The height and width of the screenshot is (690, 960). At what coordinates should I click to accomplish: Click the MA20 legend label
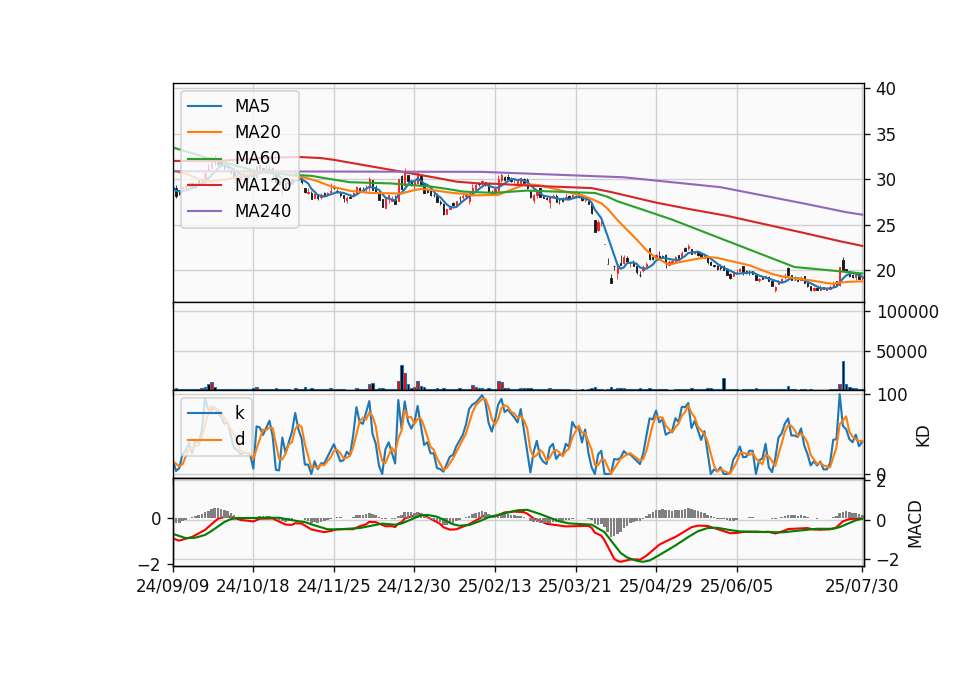(x=257, y=132)
